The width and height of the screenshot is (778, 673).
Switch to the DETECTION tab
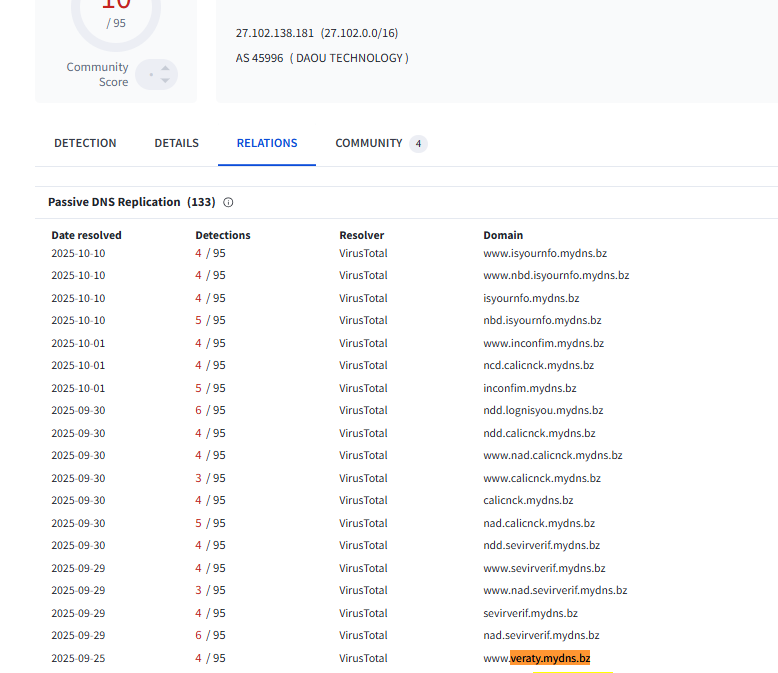tap(85, 143)
